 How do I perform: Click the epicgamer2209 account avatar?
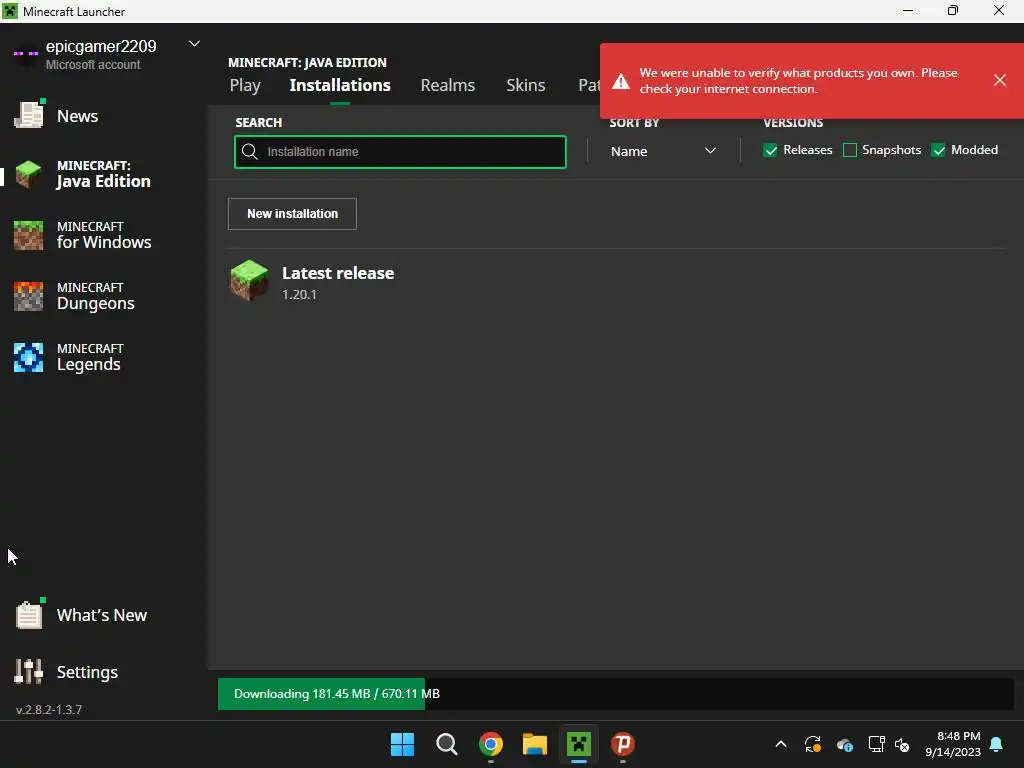tap(26, 54)
